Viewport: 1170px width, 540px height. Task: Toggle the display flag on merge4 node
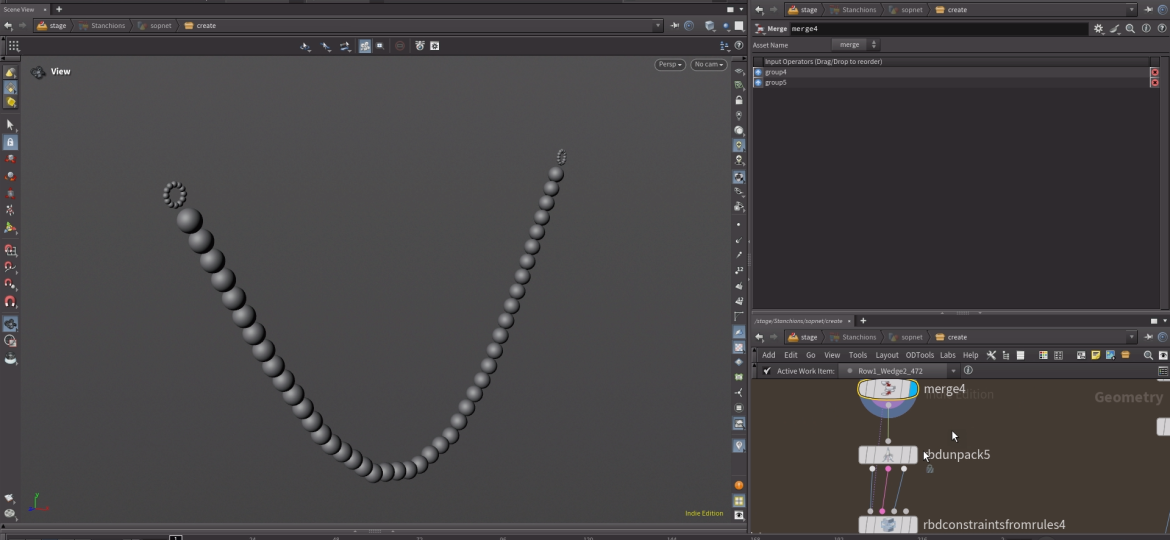pyautogui.click(x=911, y=389)
